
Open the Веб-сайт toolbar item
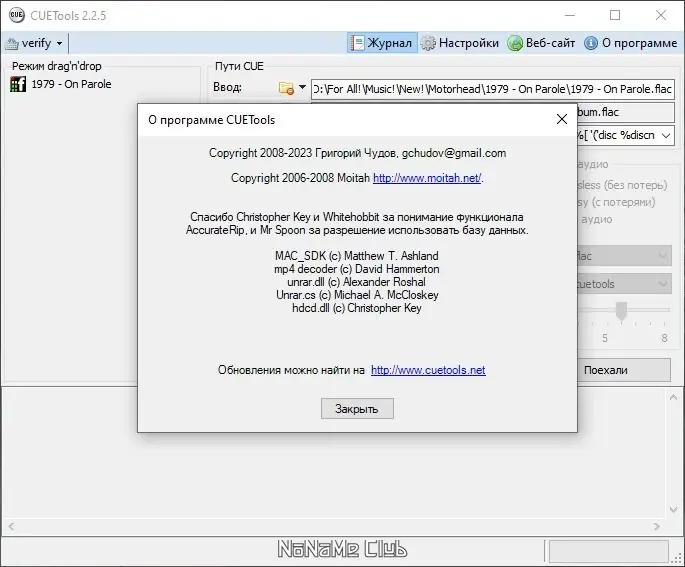[x=541, y=43]
